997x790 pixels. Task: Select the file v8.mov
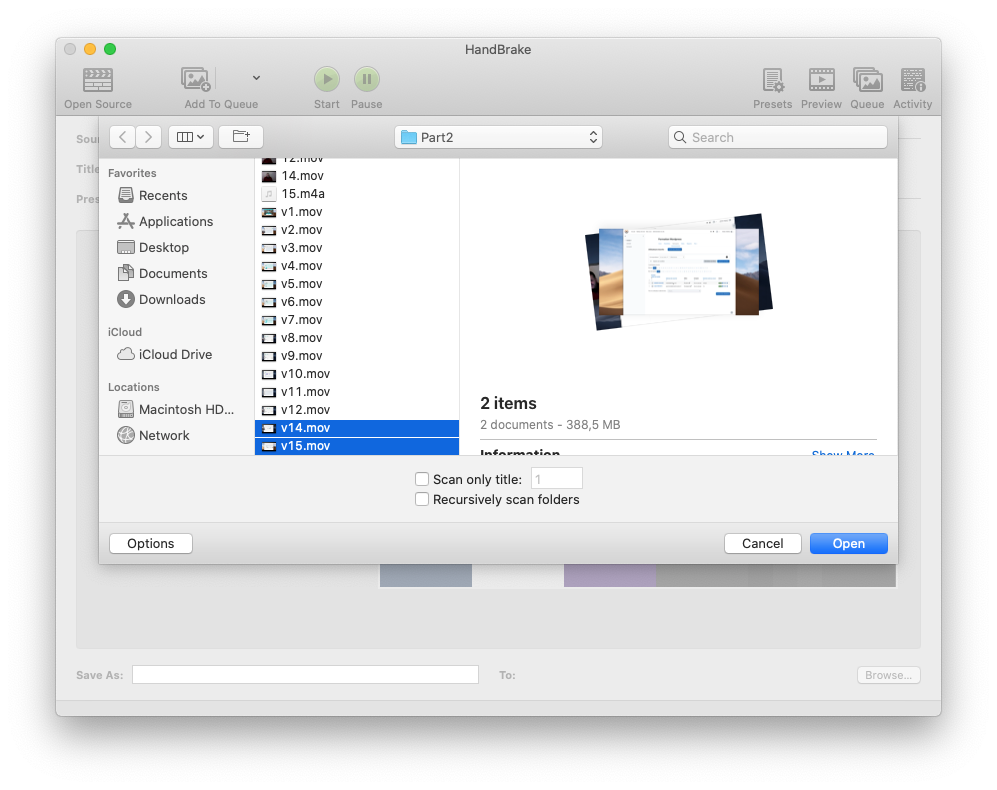[357, 338]
